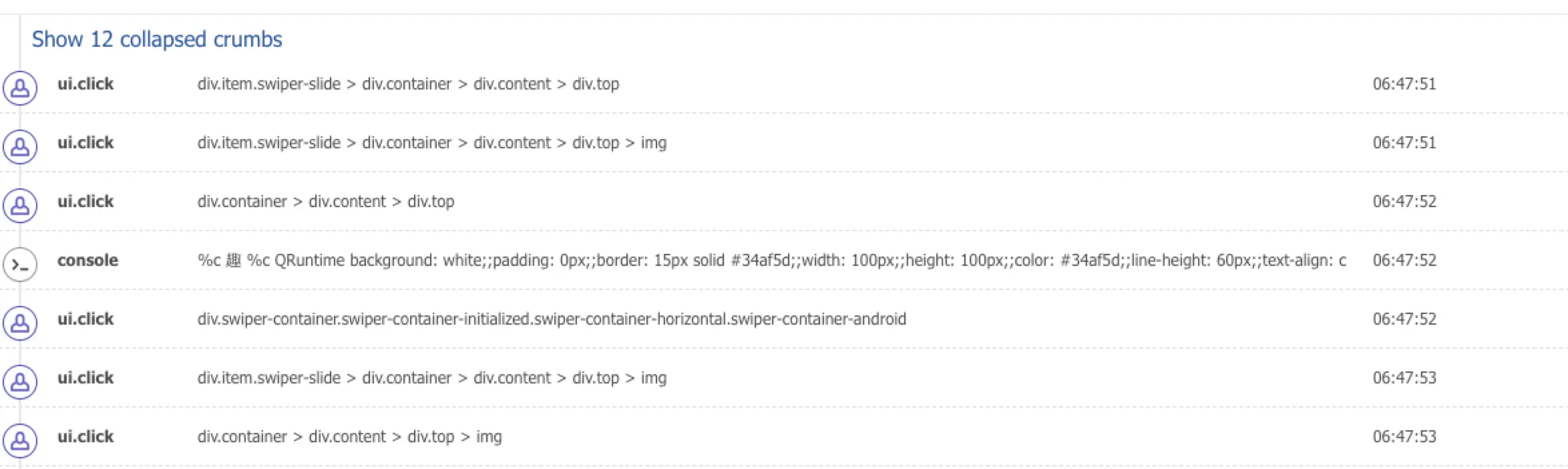Click user icon of topmost ui.click crumb
1568x469 pixels.
(x=20, y=88)
